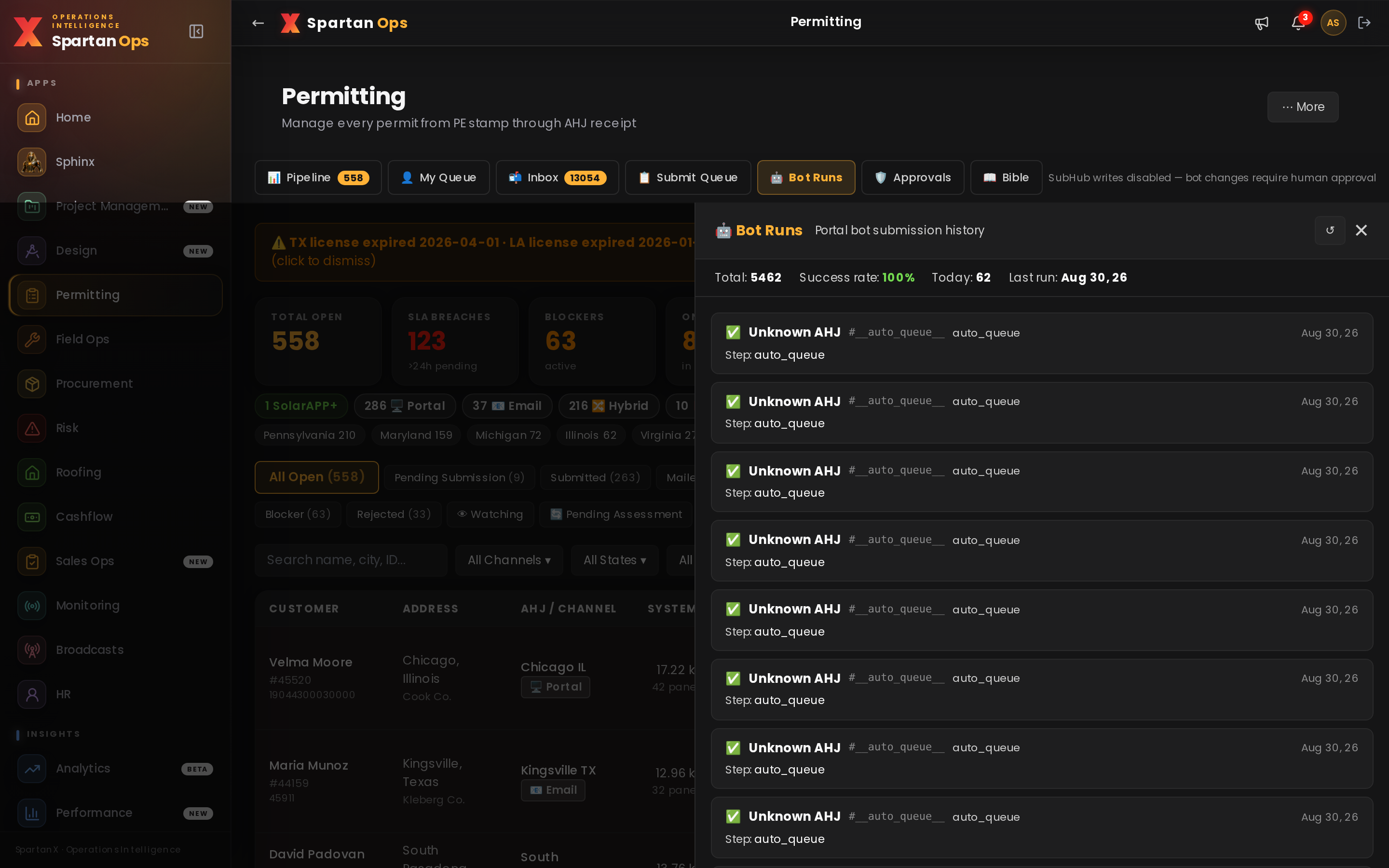
Task: Open the Monitoring signal icon
Action: 31,606
